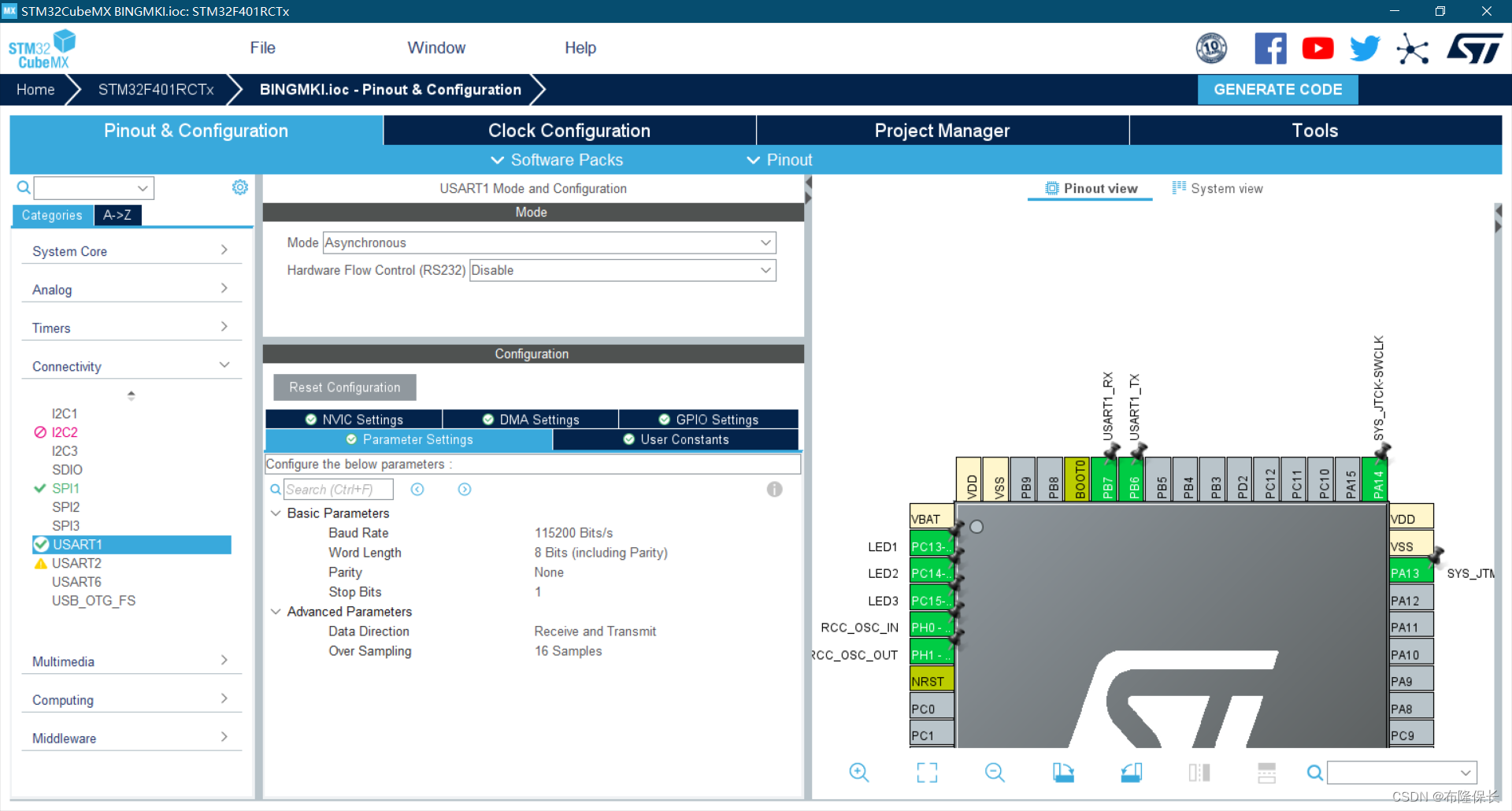Click the parameter Search (Ctrl+F) field

[x=339, y=490]
